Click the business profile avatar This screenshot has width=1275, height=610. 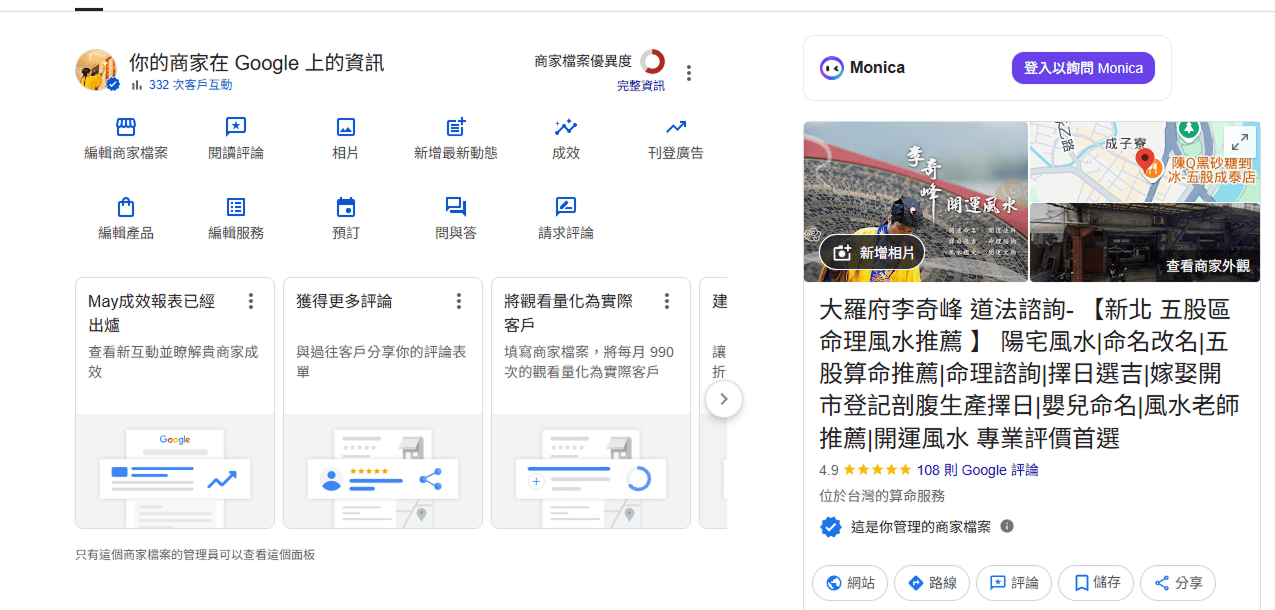click(x=97, y=70)
